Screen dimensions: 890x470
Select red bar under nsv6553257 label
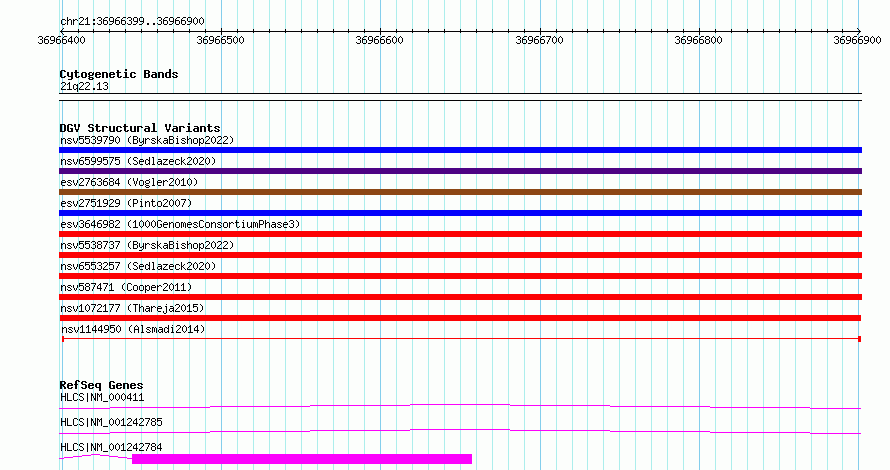[x=460, y=276]
